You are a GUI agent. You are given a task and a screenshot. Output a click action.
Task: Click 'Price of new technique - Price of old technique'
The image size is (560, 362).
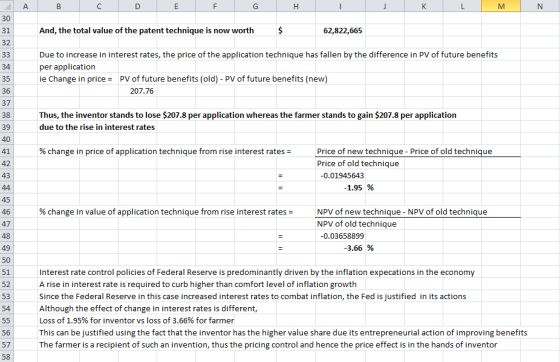tap(404, 151)
